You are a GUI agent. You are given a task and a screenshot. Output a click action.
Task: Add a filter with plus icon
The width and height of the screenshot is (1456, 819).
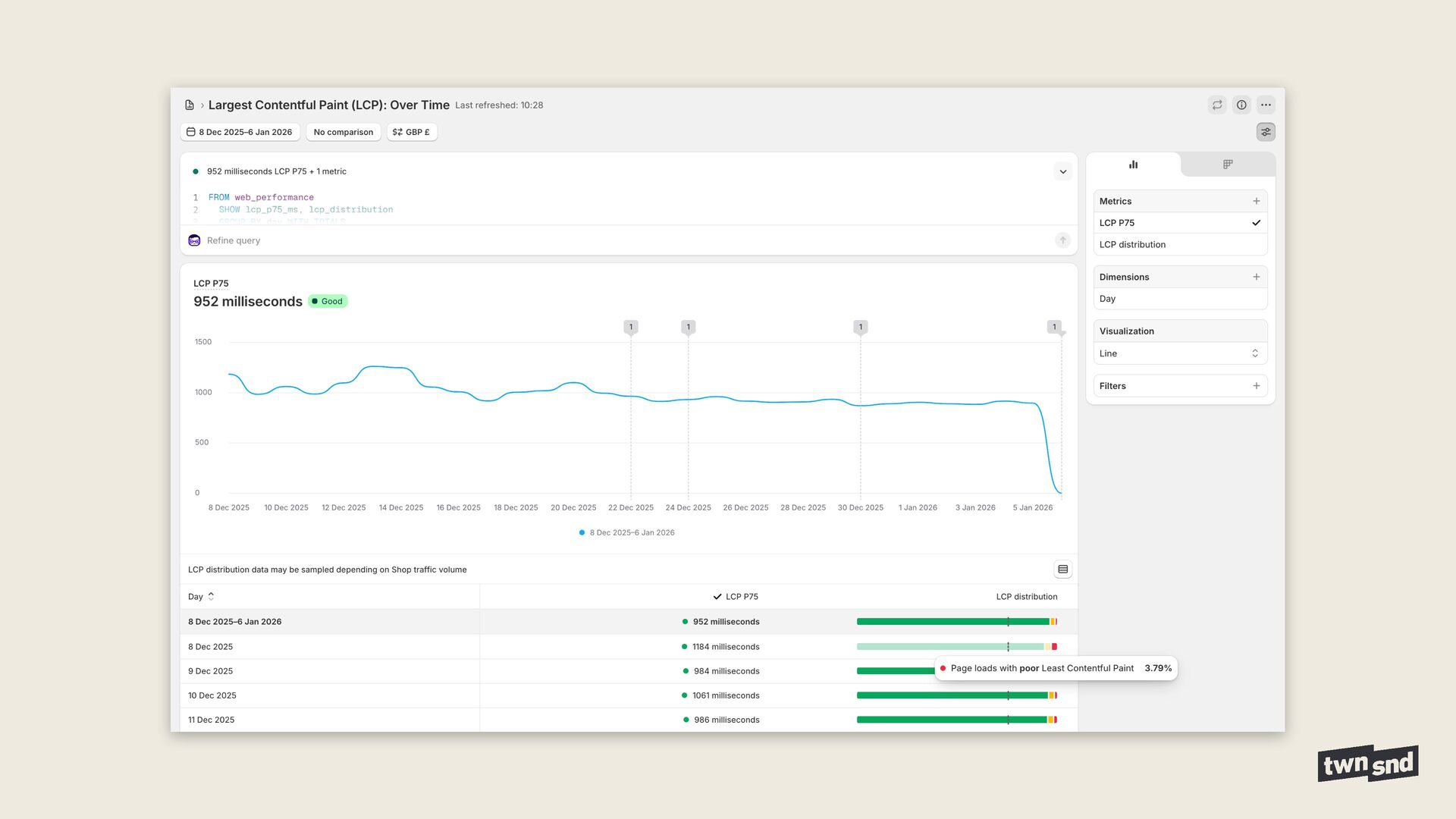coord(1256,386)
